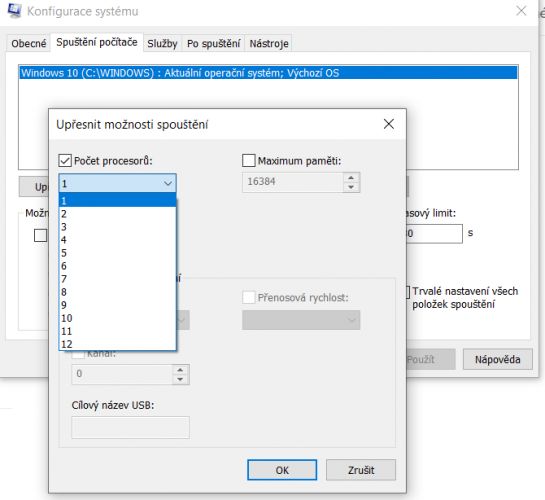Close the Upřesnit možnosti spouštění dialog
This screenshot has width=545, height=500.
coord(389,124)
